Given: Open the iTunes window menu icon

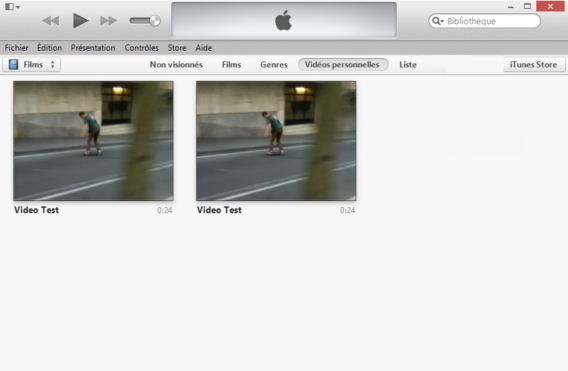Looking at the screenshot, I should point(12,7).
